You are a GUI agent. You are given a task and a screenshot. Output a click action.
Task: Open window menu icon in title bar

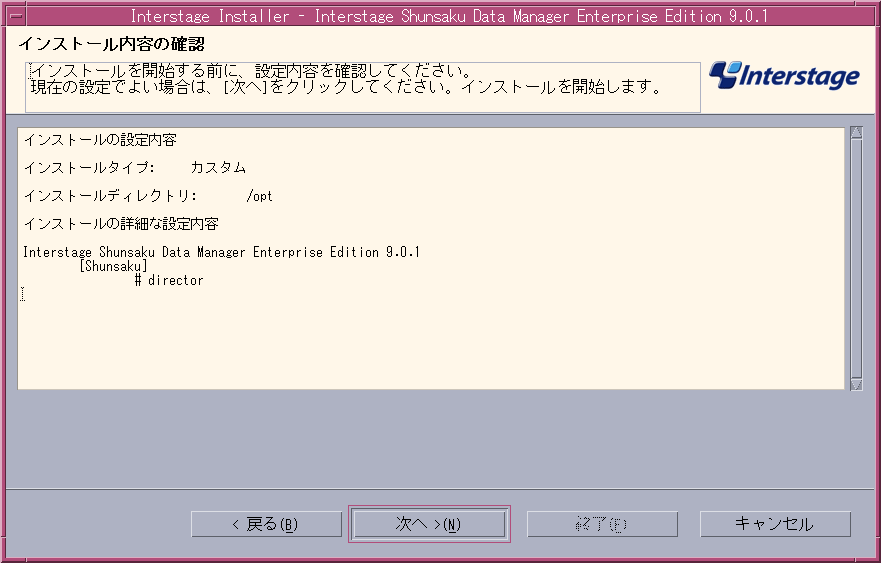16,16
